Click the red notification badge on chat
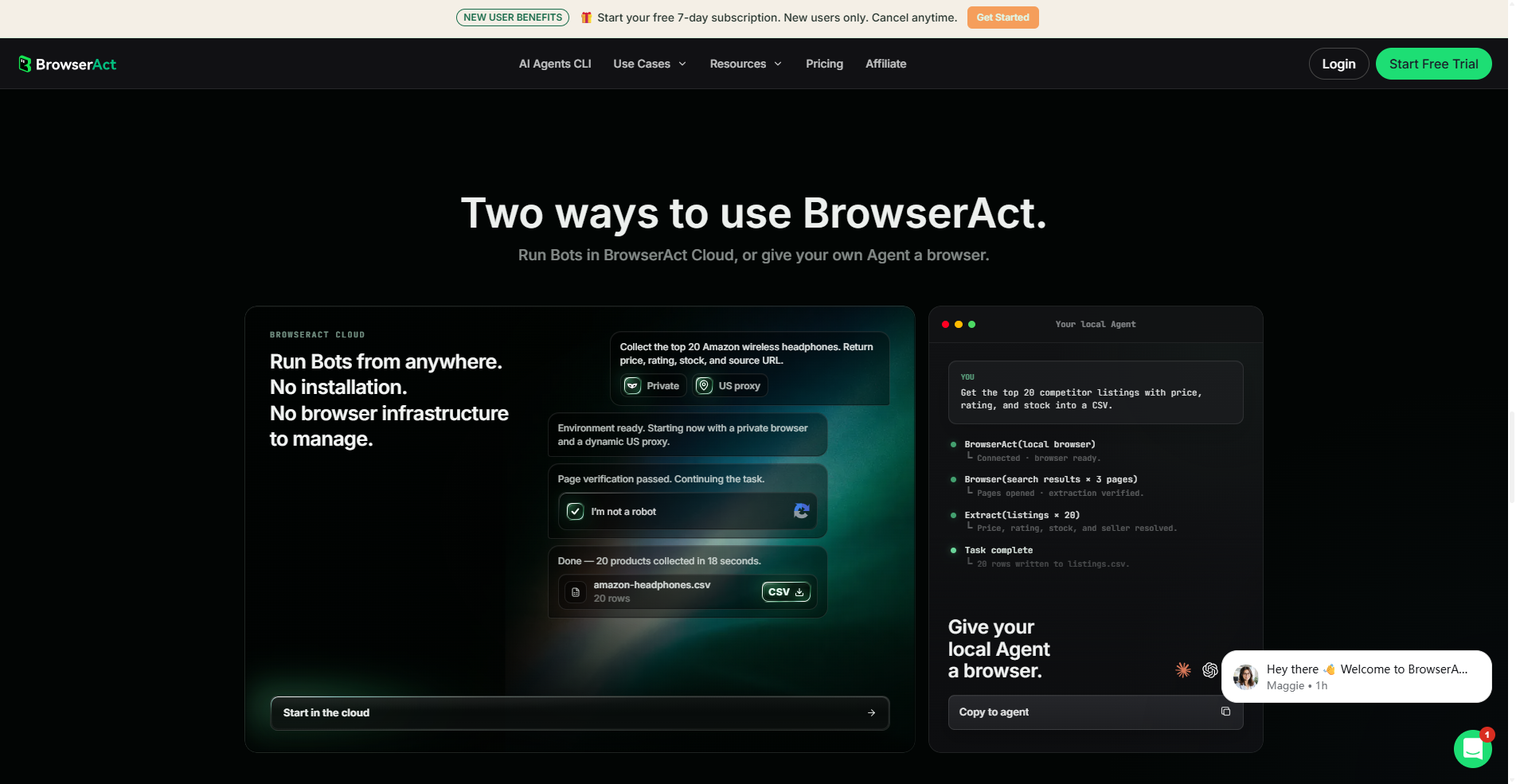The image size is (1516, 784). [1487, 735]
